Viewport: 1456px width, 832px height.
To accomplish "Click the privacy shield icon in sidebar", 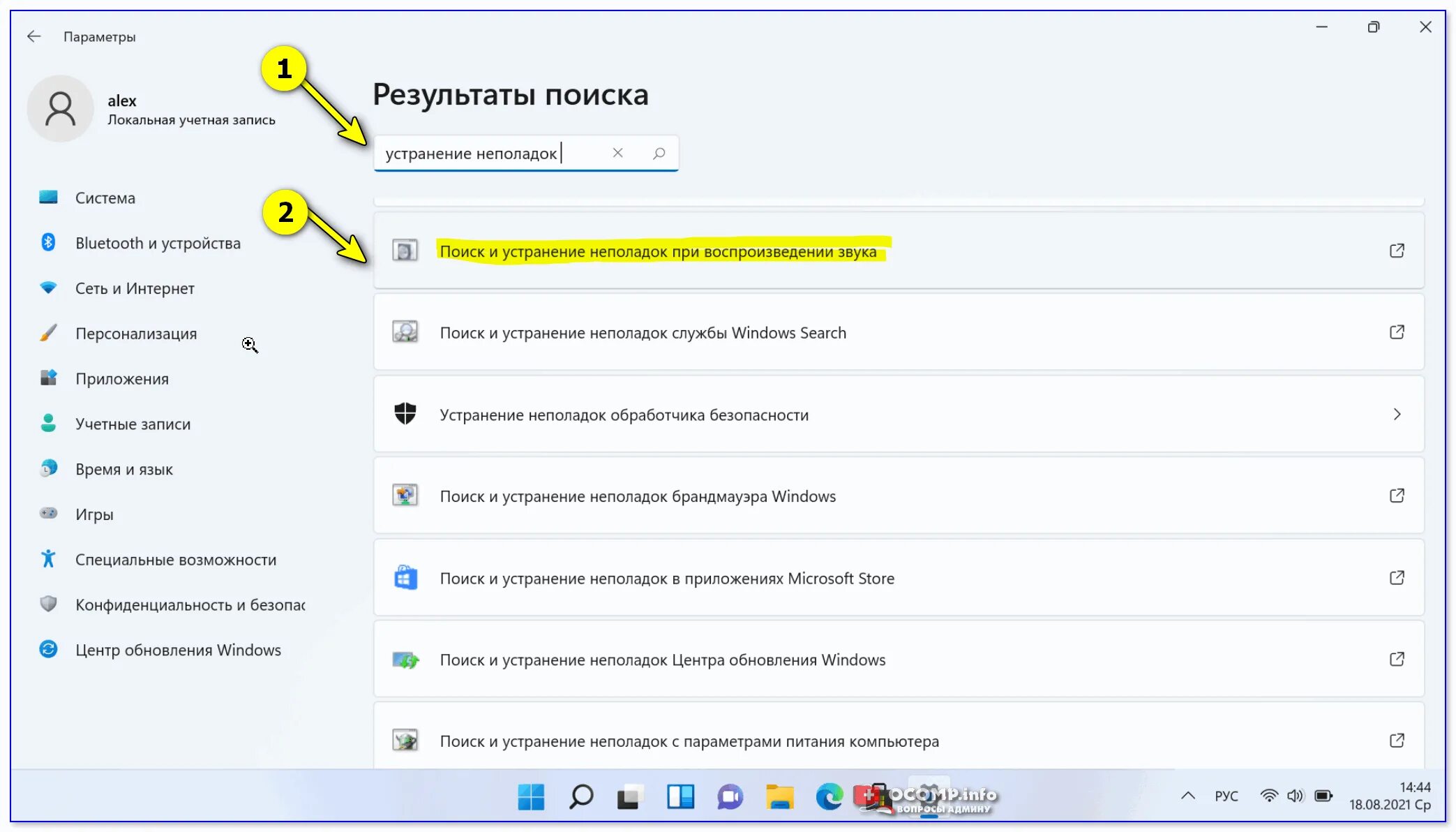I will pyautogui.click(x=48, y=604).
